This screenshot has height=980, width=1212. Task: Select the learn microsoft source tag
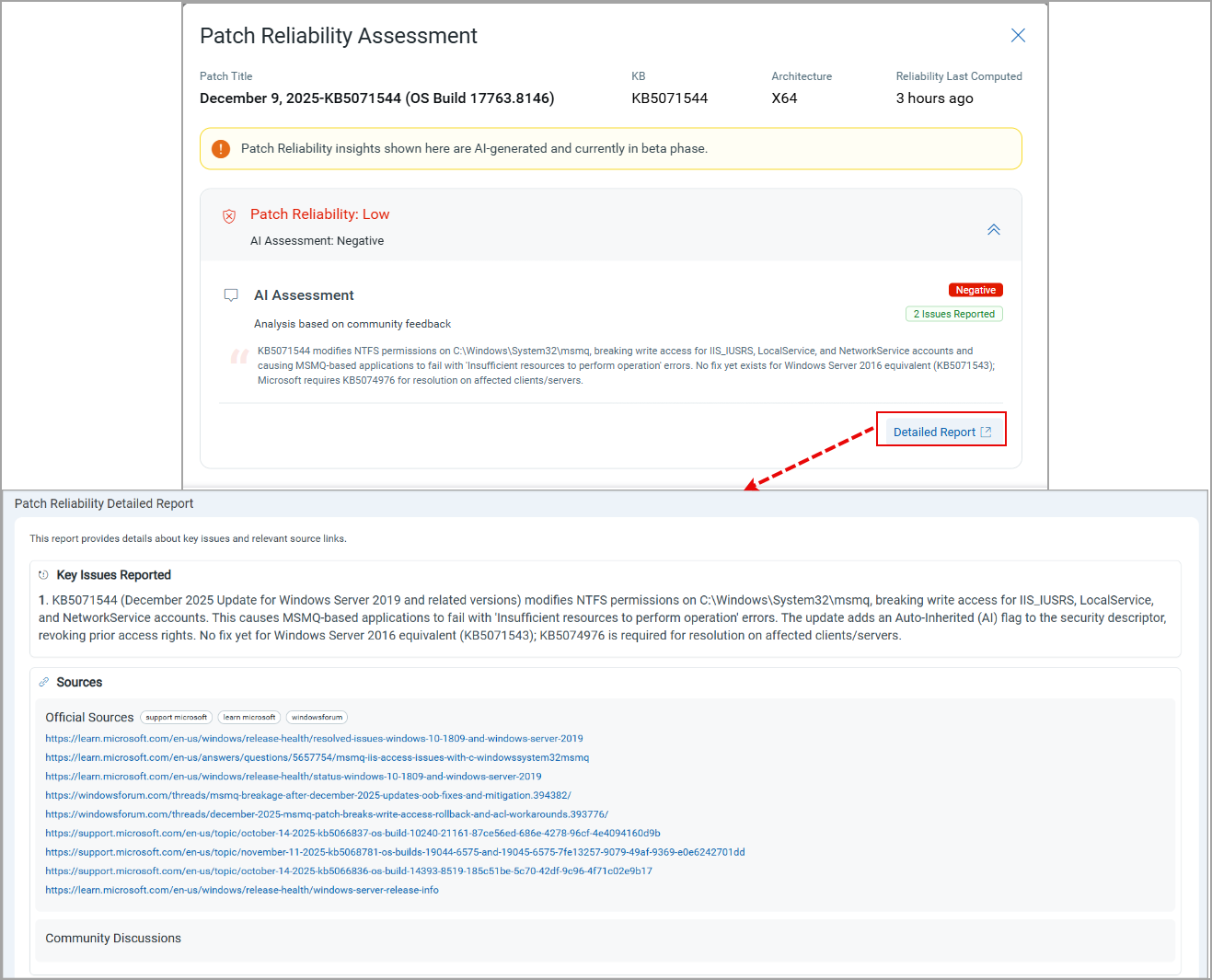(x=249, y=718)
